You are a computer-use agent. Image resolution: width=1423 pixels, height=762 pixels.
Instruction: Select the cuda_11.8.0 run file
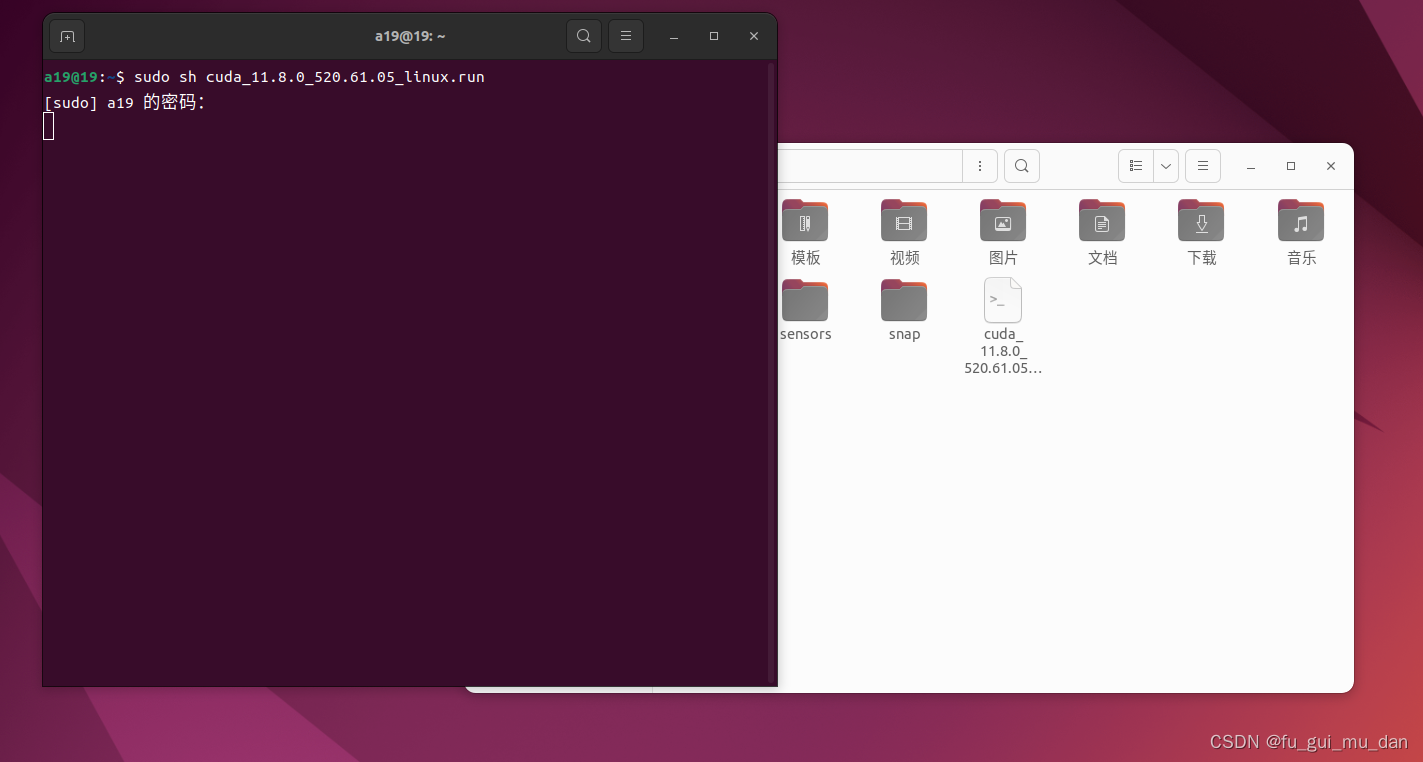tap(1003, 326)
